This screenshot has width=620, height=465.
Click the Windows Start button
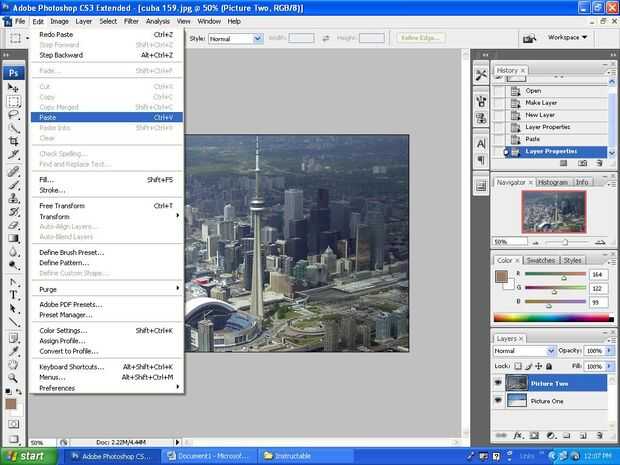tap(32, 456)
